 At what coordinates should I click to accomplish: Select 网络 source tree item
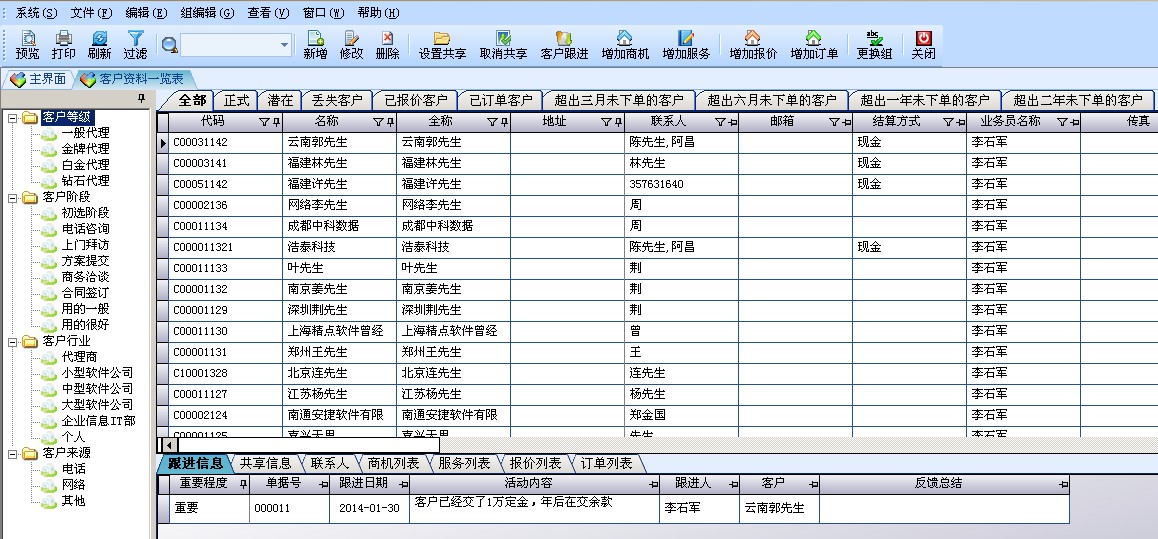pos(74,485)
